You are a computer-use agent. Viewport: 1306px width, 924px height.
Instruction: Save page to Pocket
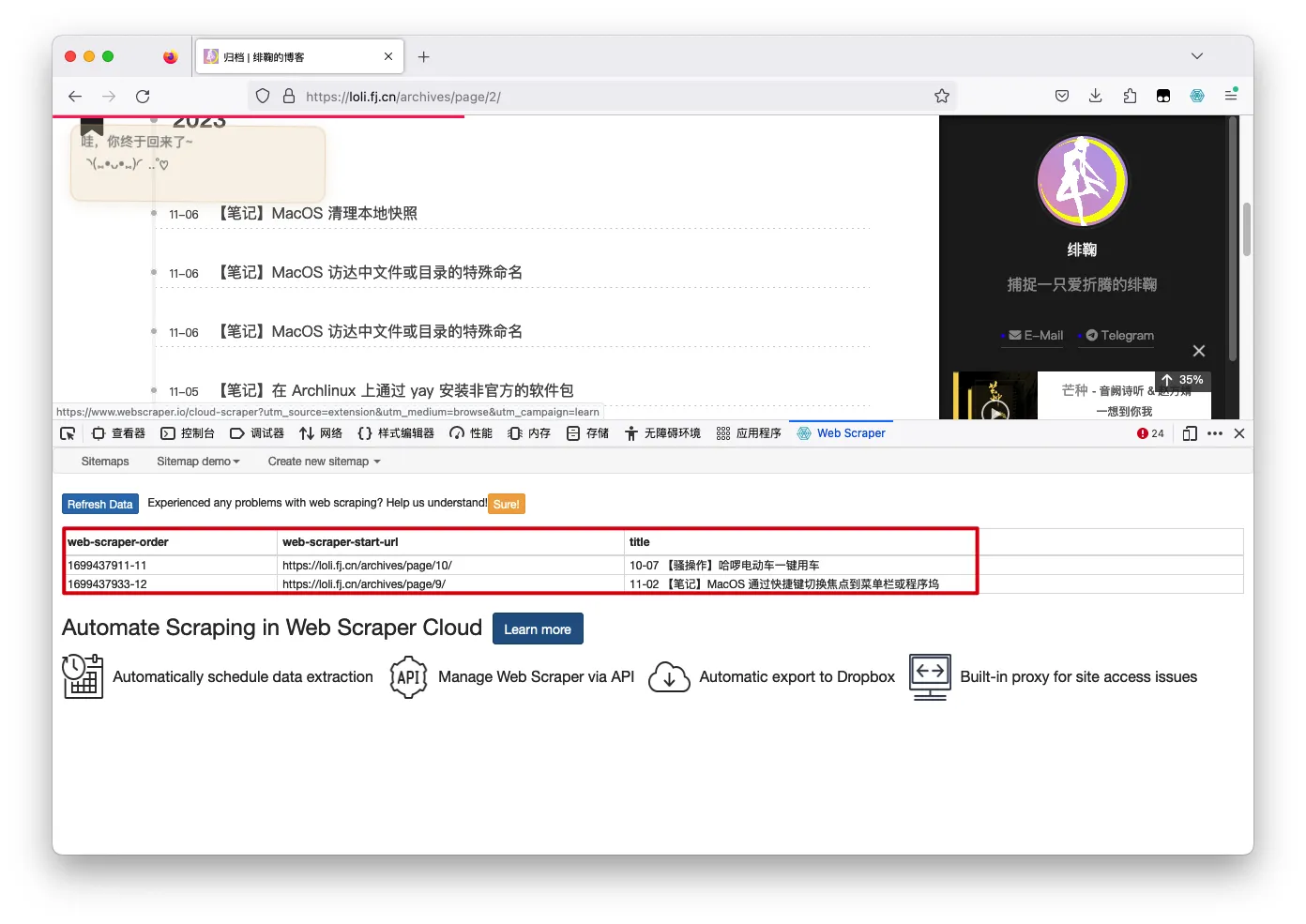pyautogui.click(x=1062, y=96)
